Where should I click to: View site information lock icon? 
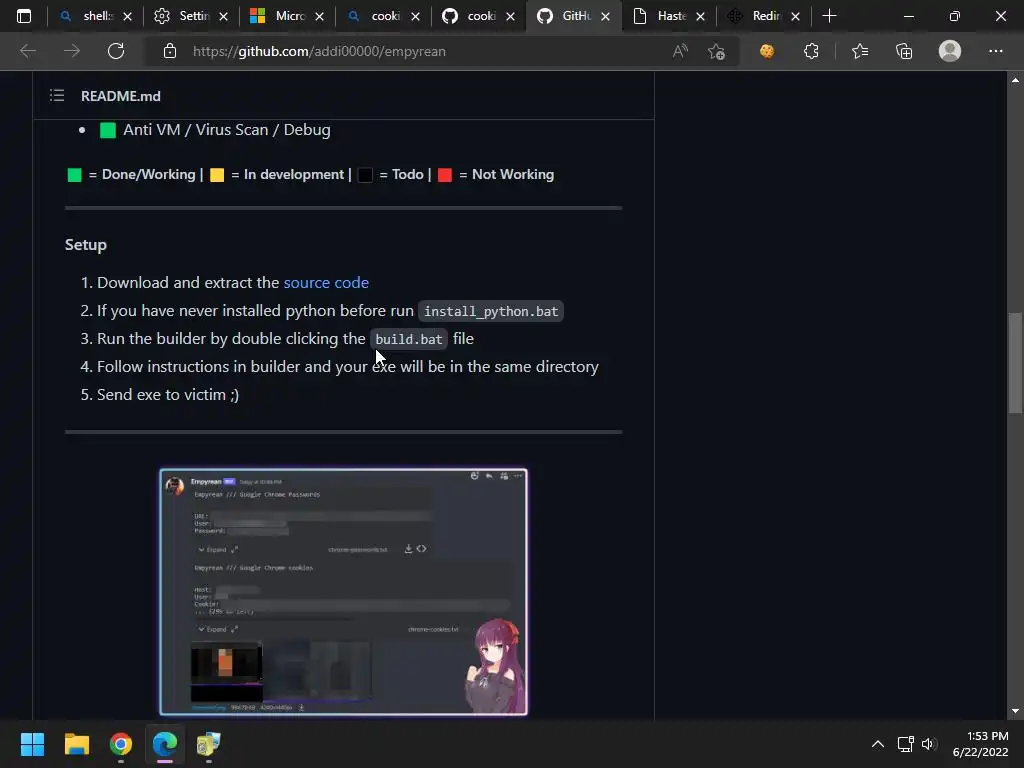(x=170, y=51)
